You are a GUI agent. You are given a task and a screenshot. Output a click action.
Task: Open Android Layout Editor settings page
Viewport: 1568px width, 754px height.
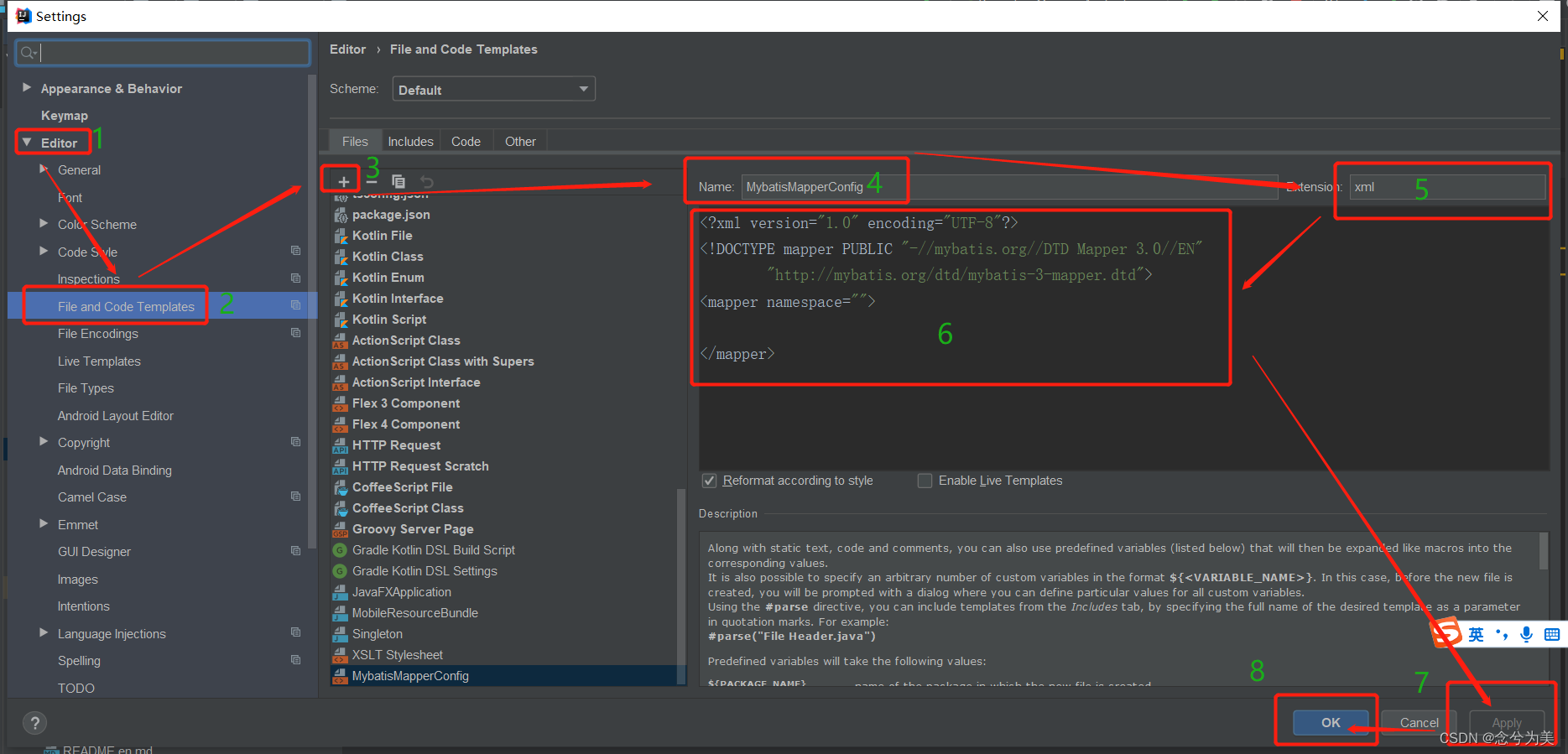point(116,416)
